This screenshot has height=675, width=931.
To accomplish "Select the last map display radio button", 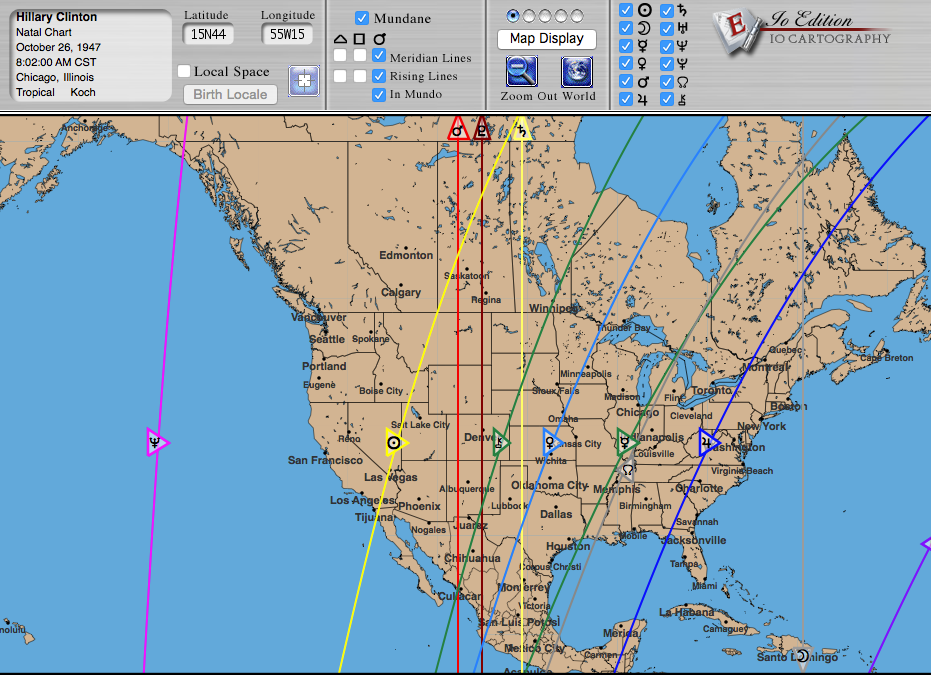I will tap(578, 16).
